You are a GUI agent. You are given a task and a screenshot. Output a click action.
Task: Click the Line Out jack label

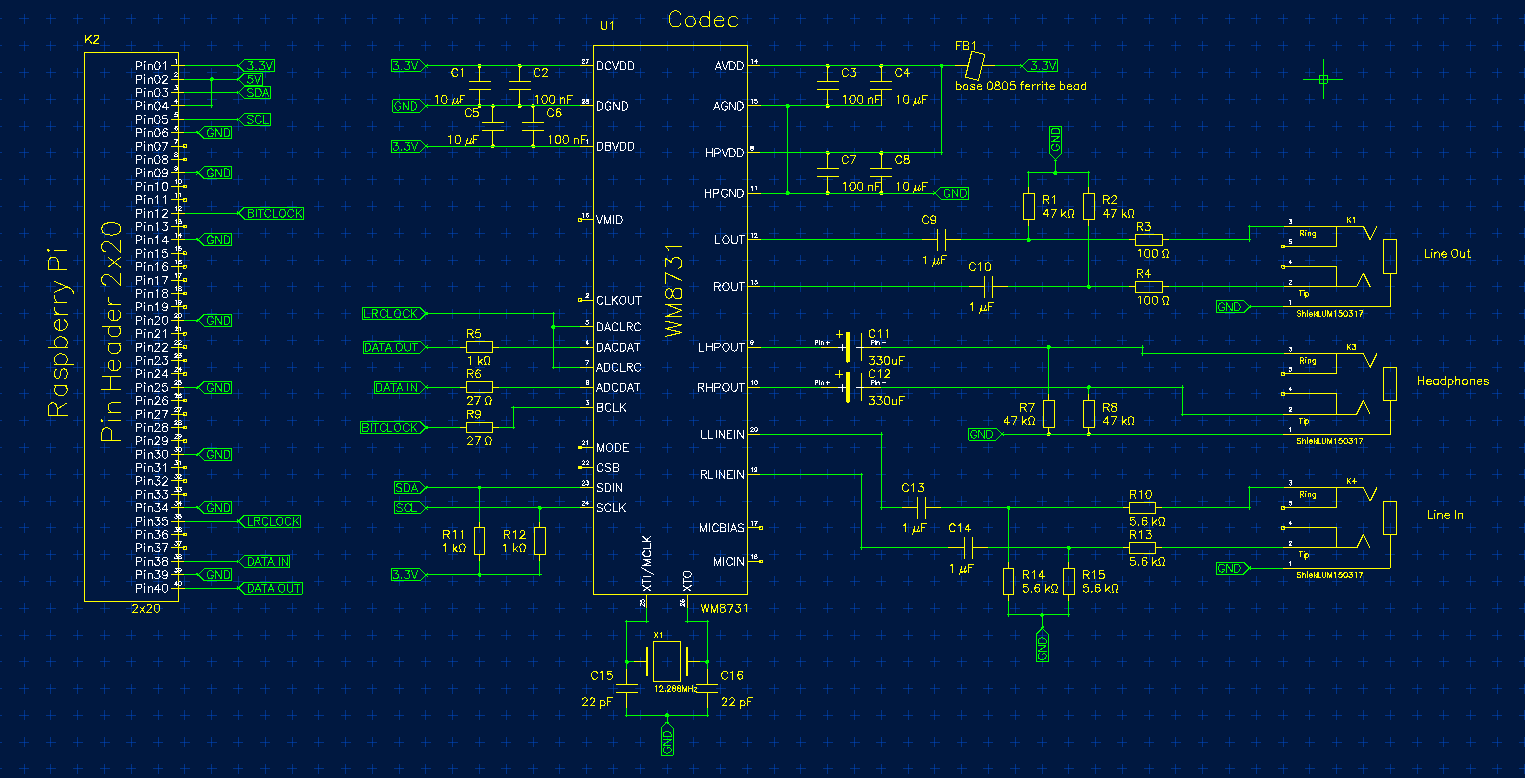(1447, 254)
